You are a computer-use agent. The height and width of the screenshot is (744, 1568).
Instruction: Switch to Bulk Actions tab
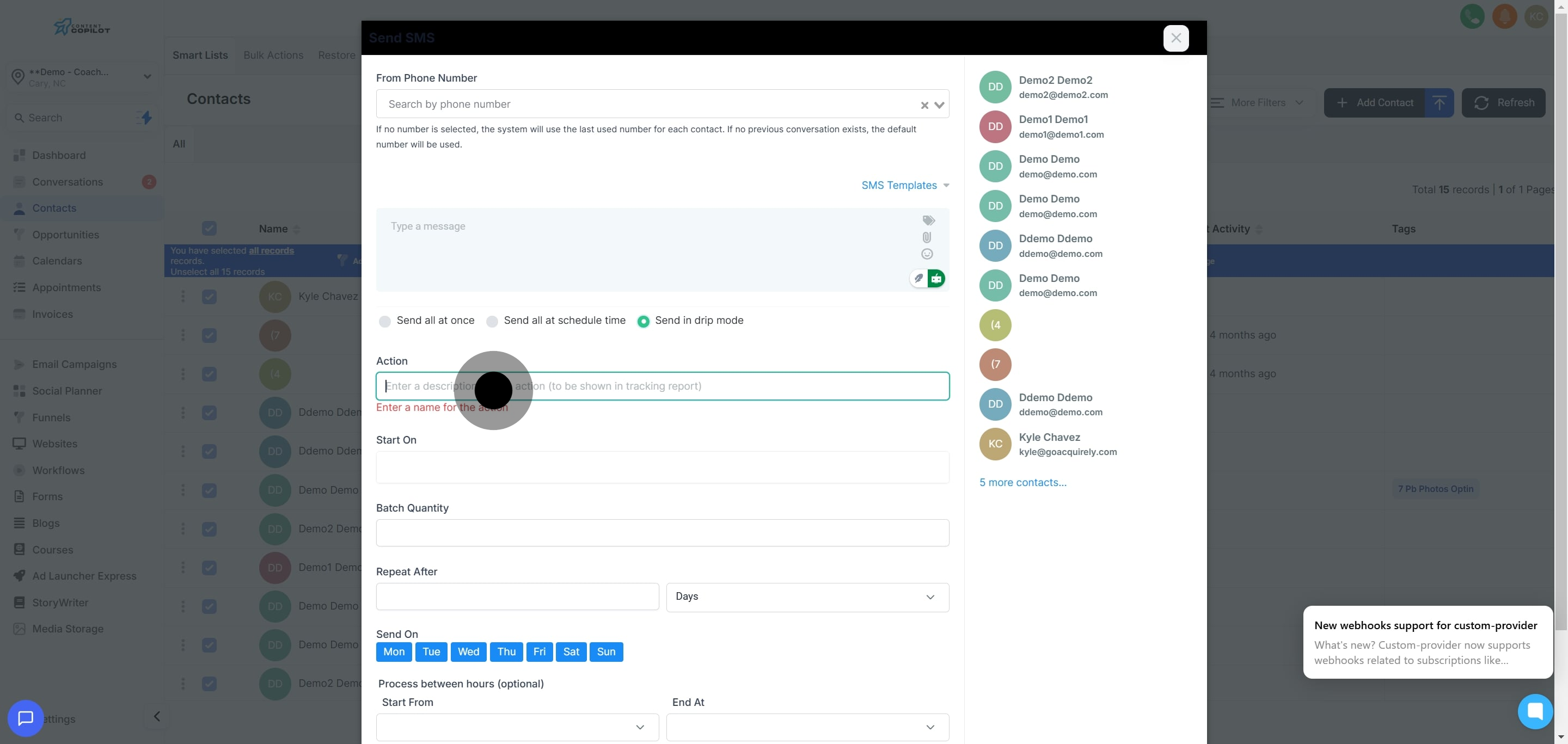pyautogui.click(x=273, y=56)
